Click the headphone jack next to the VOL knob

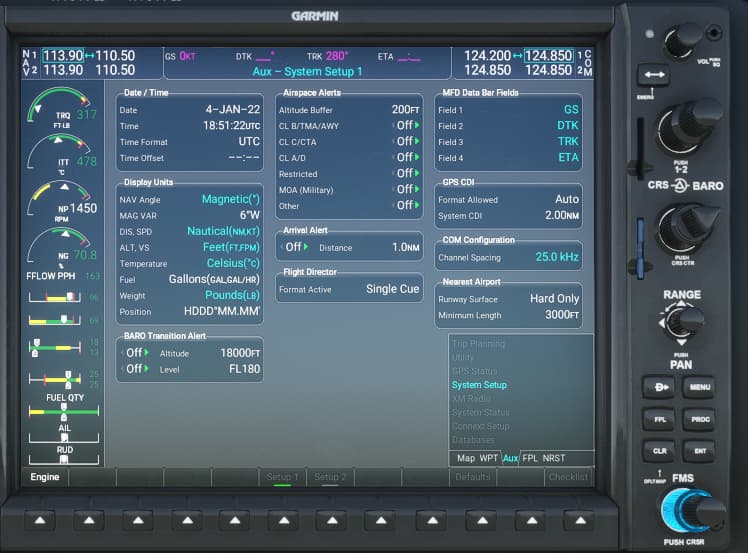tap(714, 33)
